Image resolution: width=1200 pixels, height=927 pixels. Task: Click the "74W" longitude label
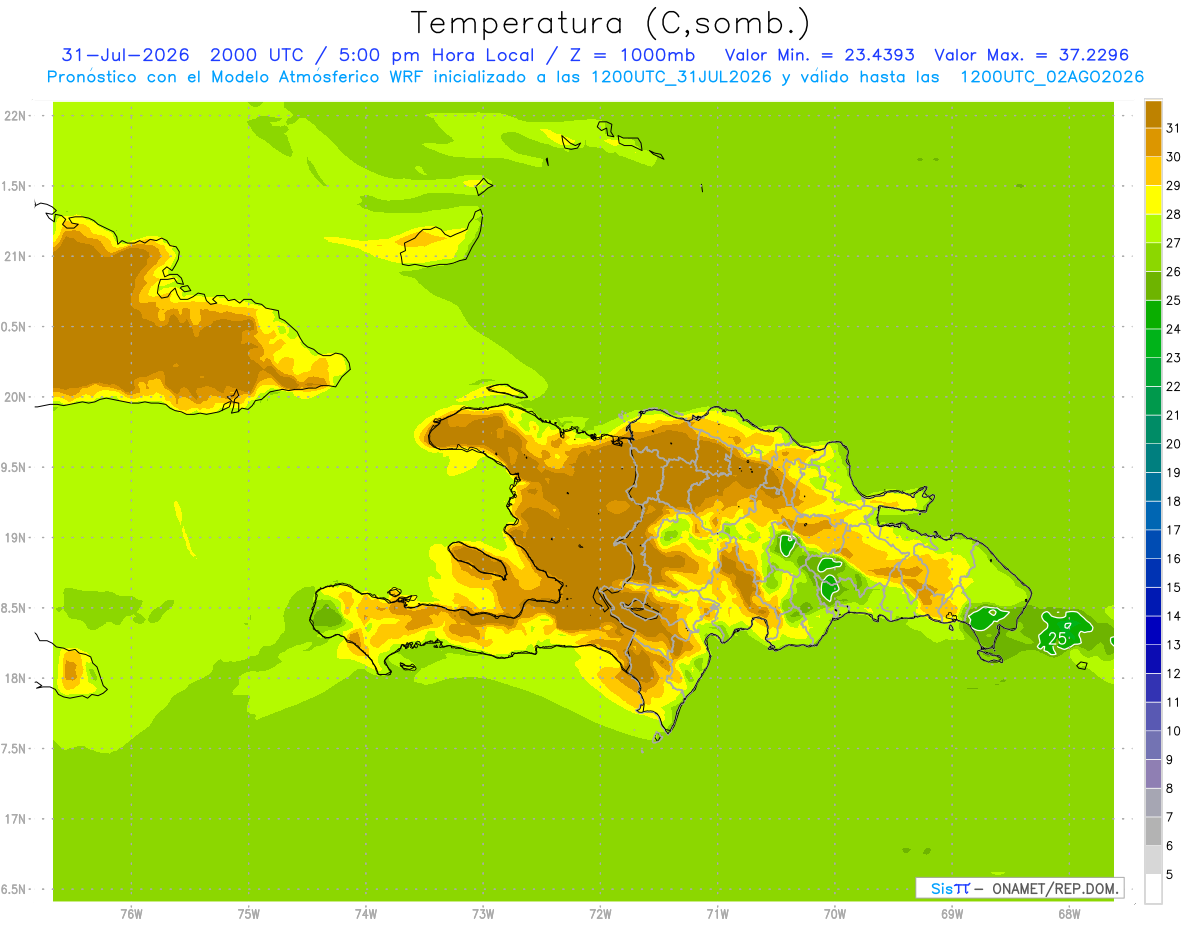click(x=366, y=913)
